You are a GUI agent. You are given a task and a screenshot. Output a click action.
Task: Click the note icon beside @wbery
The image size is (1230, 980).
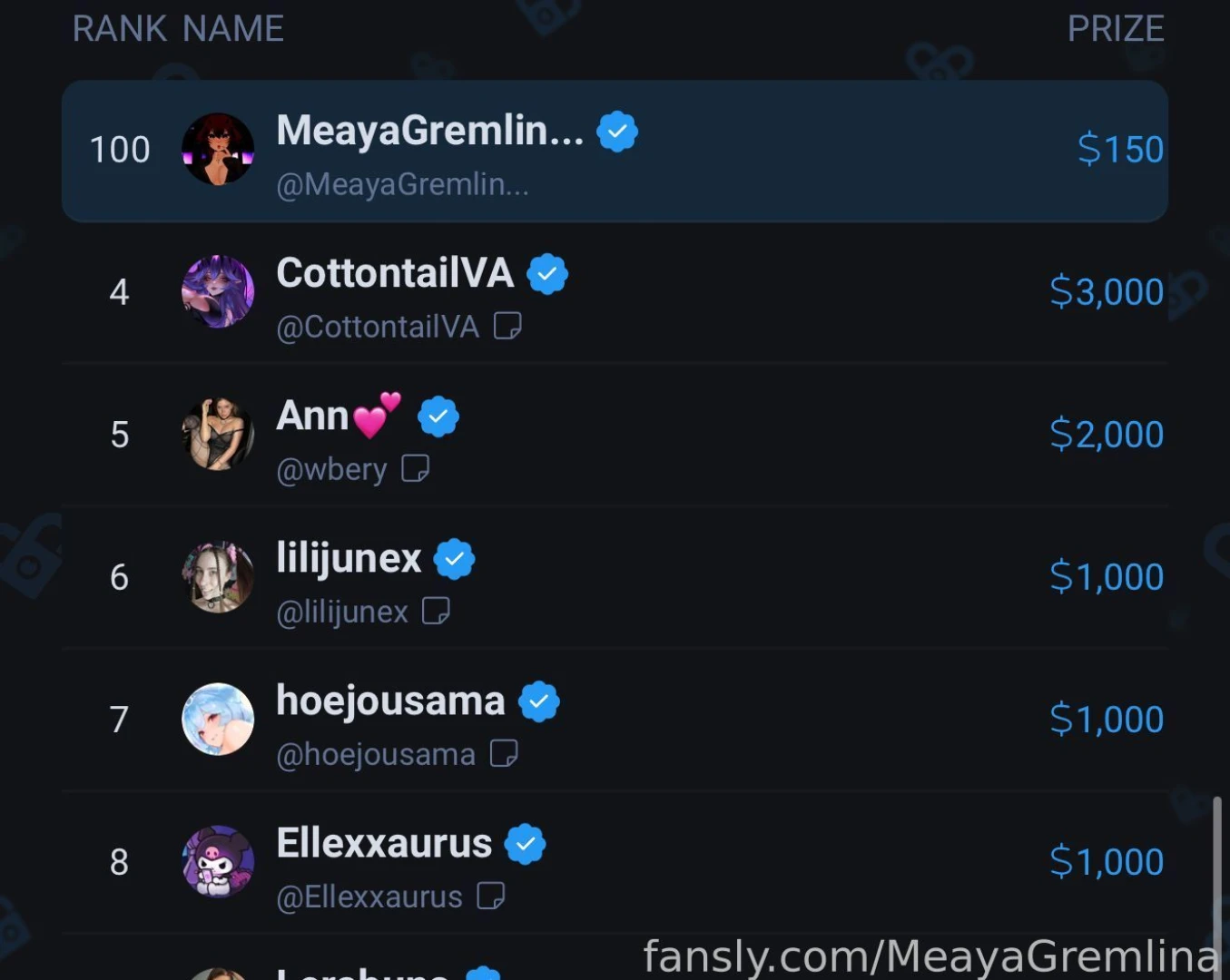415,468
